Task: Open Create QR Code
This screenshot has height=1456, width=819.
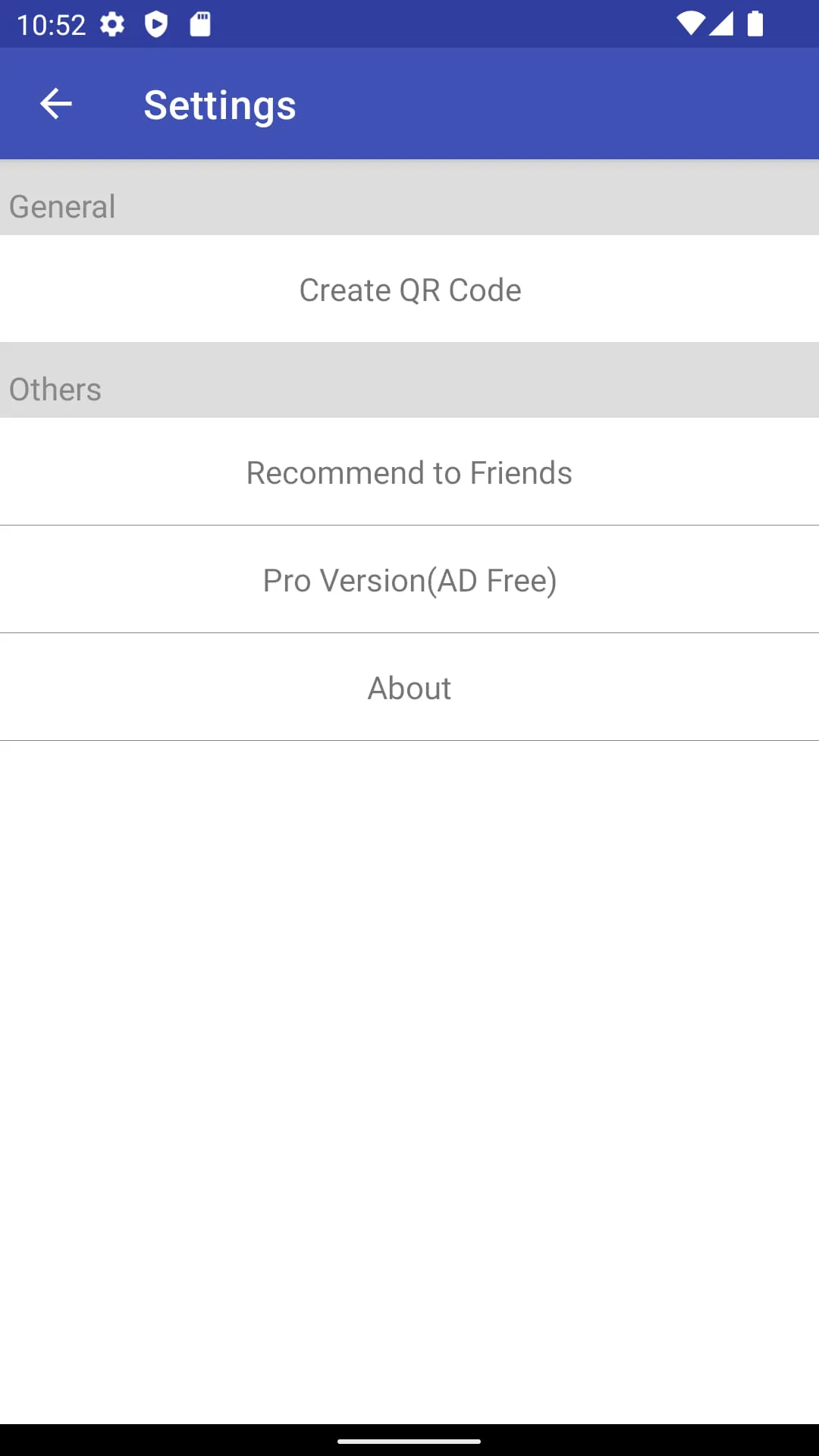Action: (409, 290)
